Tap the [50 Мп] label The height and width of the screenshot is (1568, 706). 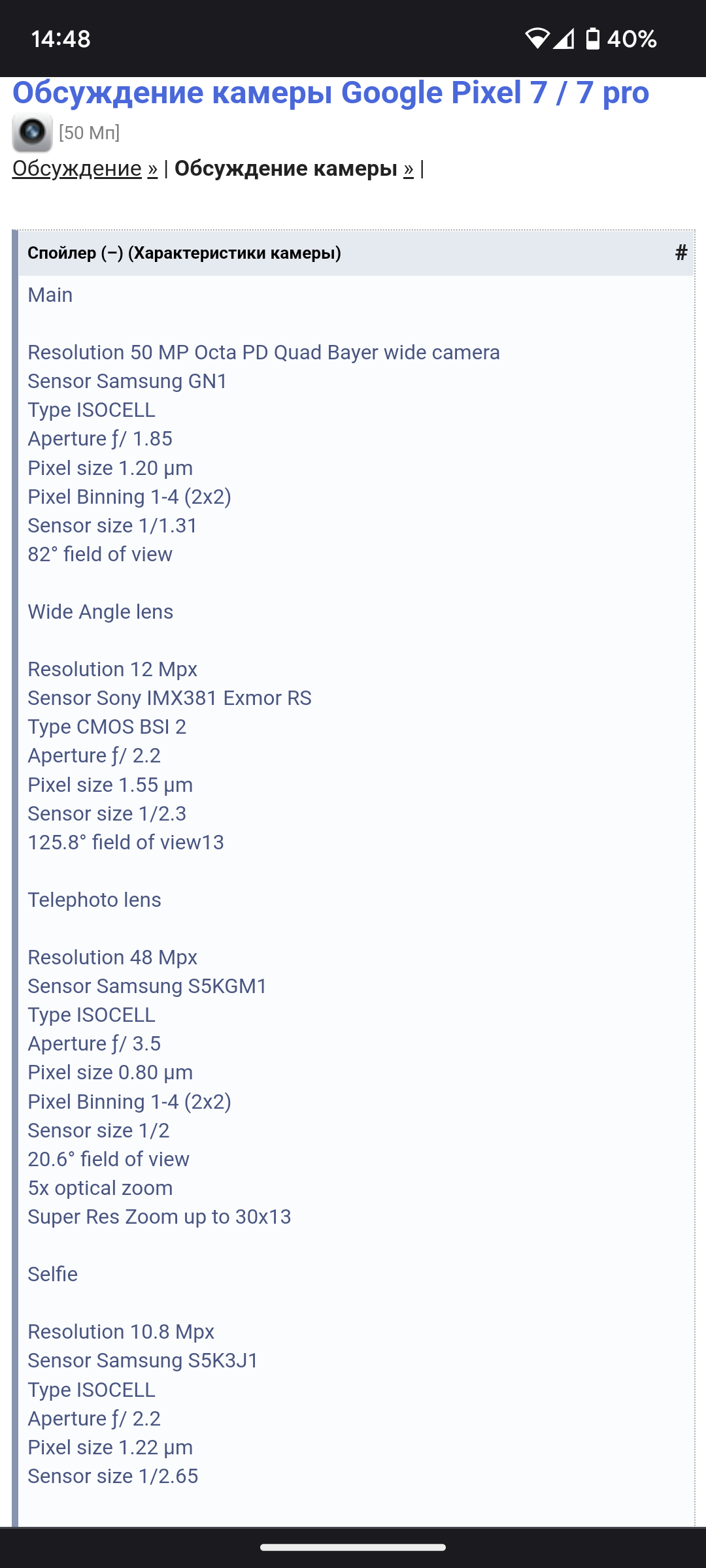(x=90, y=133)
